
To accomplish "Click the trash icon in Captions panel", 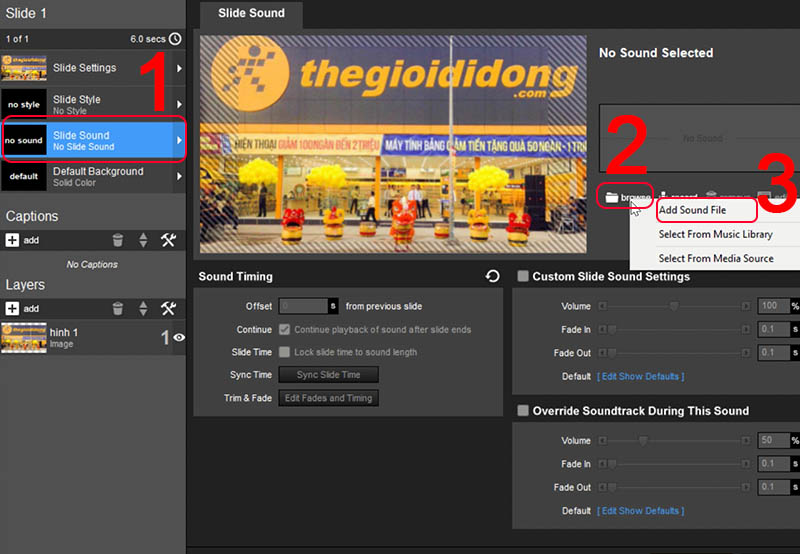I will click(118, 240).
